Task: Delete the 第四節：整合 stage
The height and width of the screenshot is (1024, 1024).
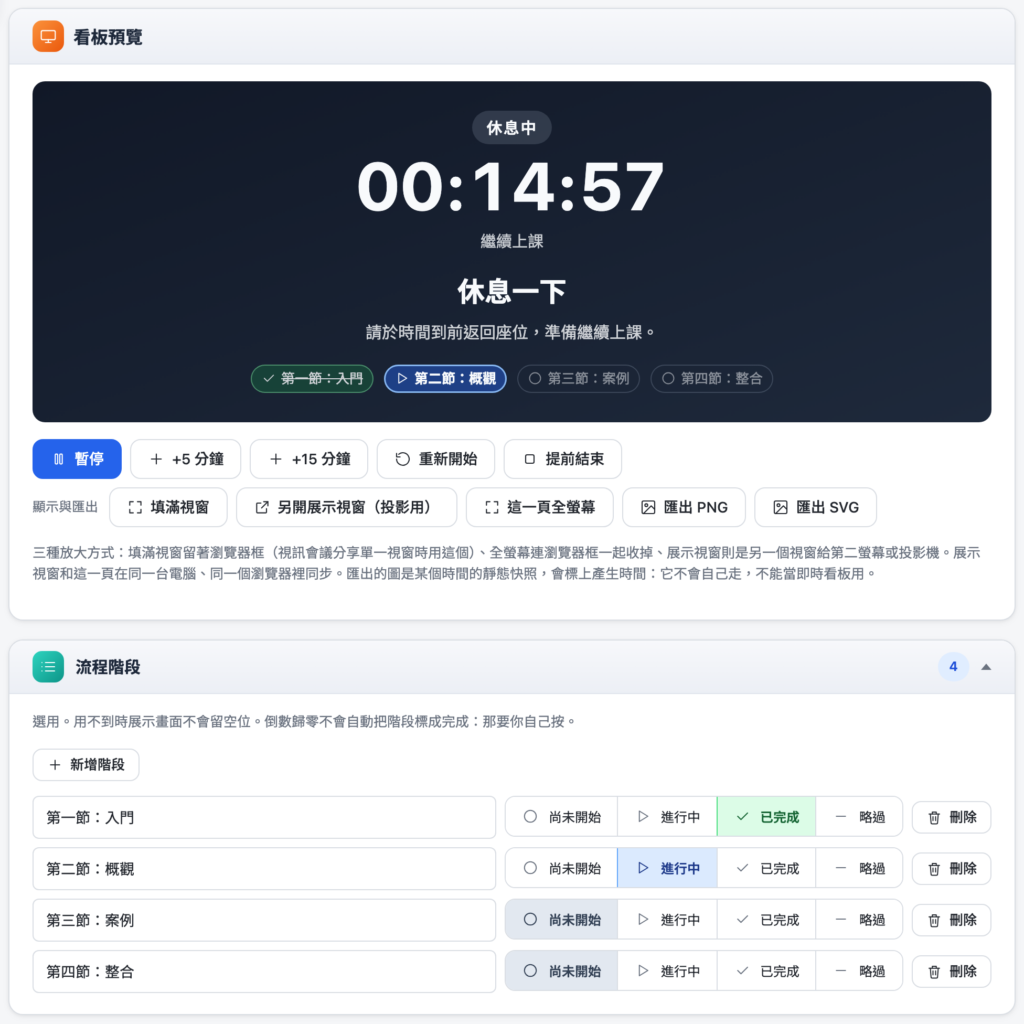Action: pyautogui.click(x=952, y=972)
